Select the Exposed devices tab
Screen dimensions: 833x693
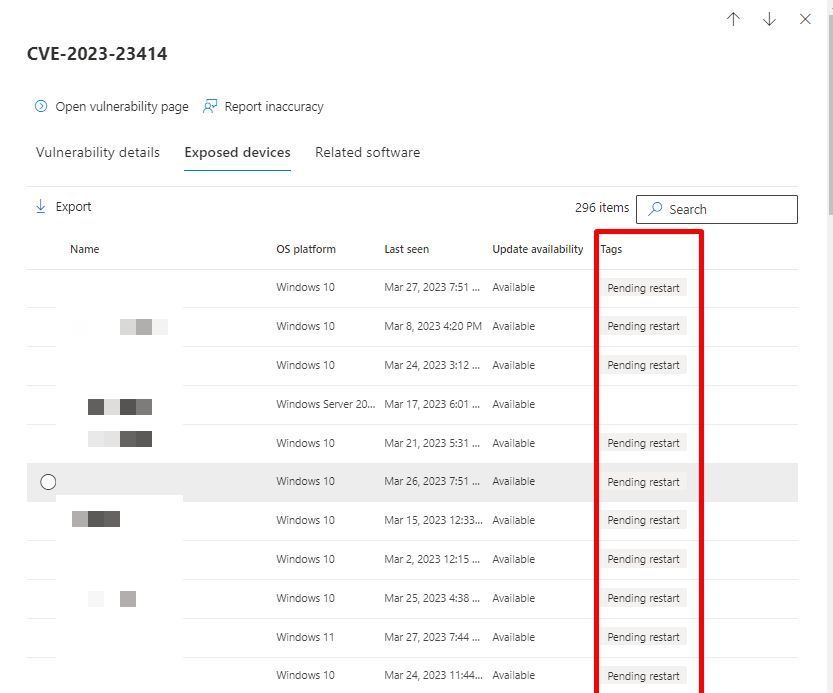[x=237, y=153]
